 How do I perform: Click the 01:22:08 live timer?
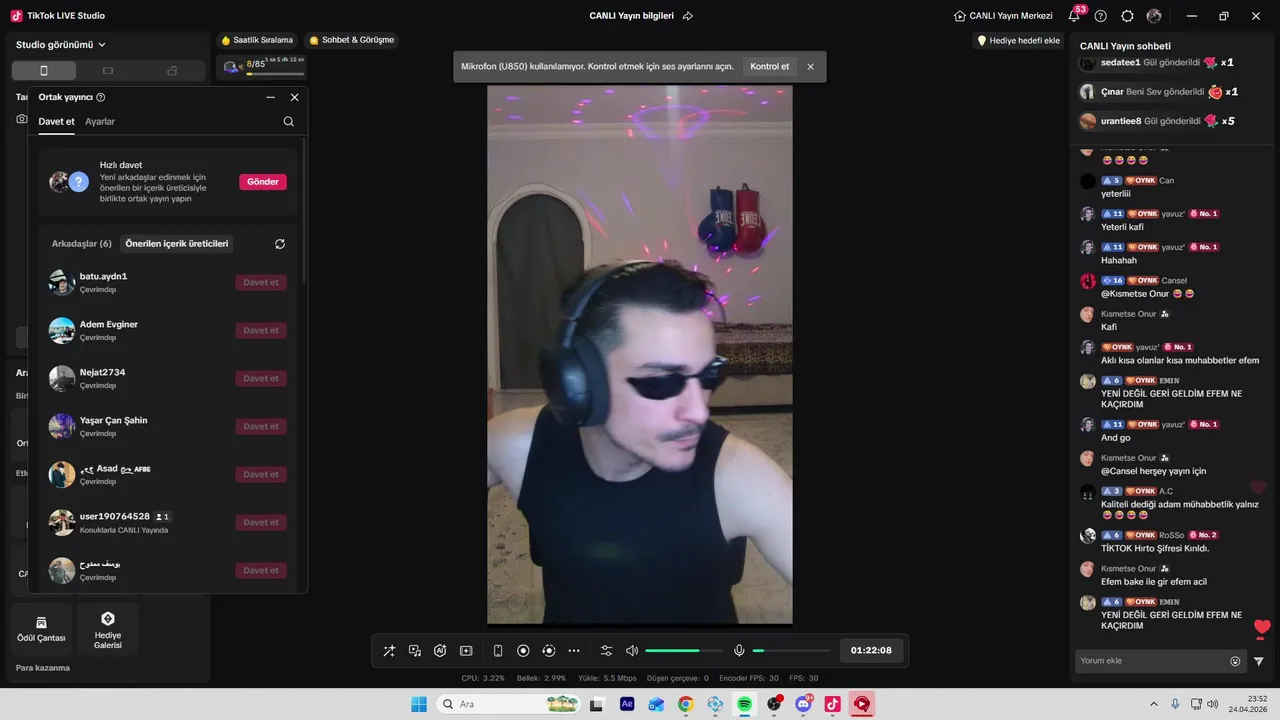(x=871, y=650)
